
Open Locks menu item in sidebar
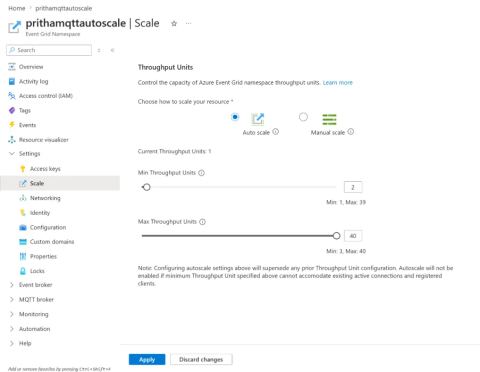click(x=37, y=271)
